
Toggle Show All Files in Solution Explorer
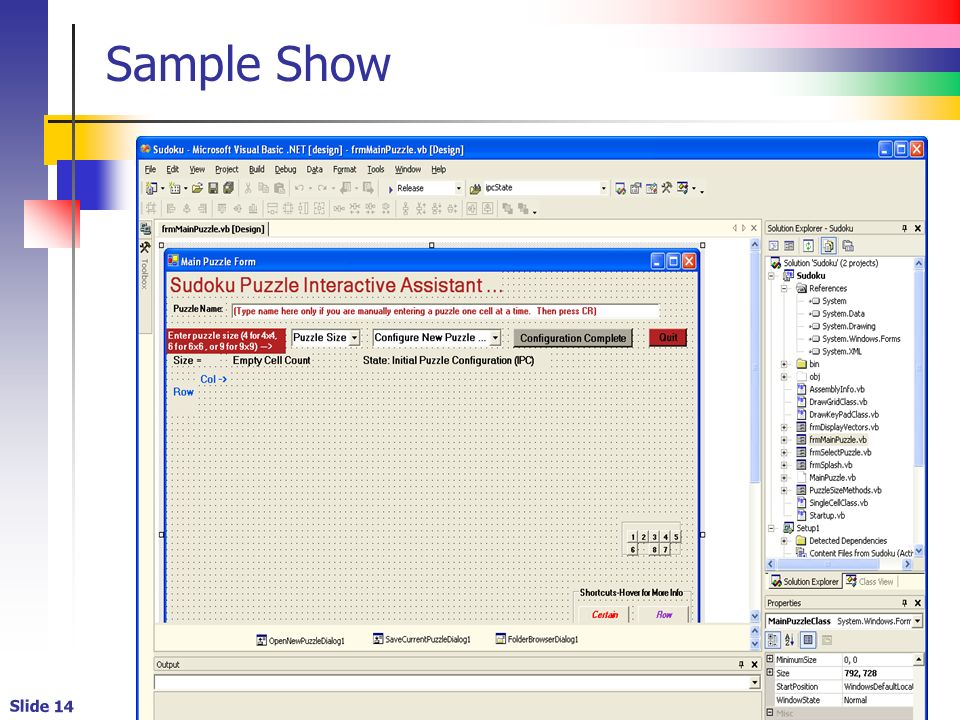coord(828,246)
